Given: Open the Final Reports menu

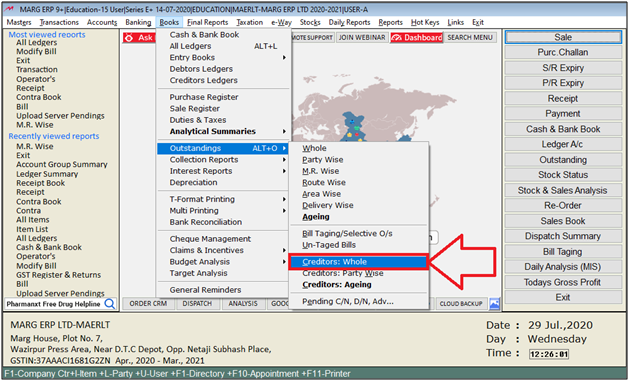Looking at the screenshot, I should pos(207,22).
